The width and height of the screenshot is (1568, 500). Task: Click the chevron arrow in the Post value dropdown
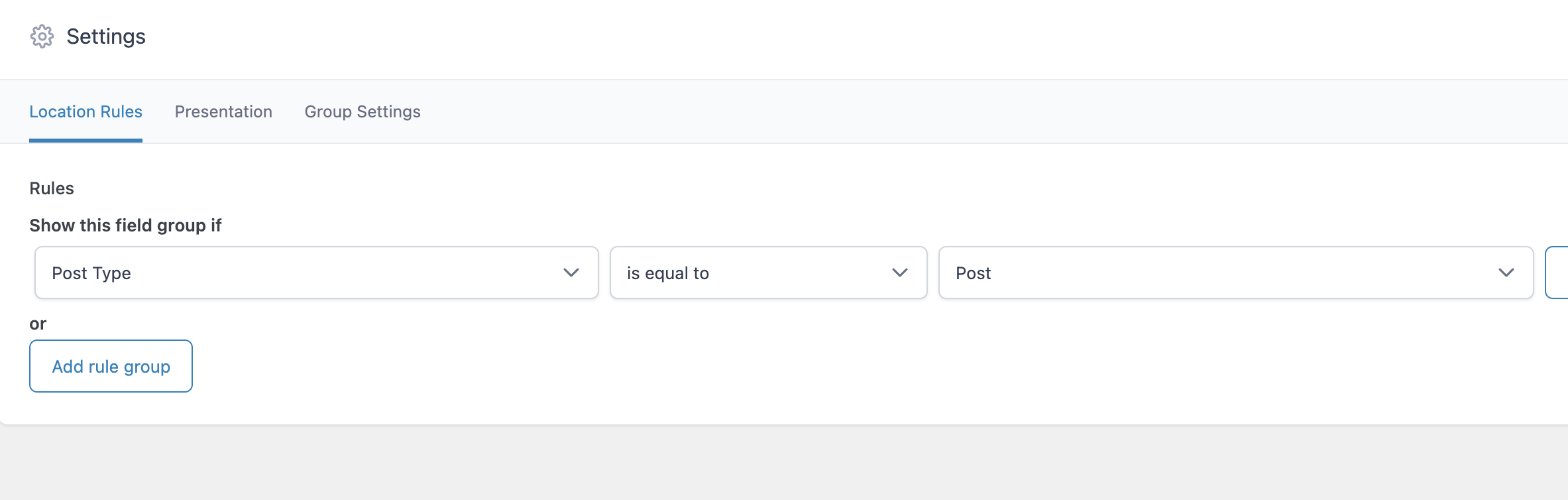tap(1506, 273)
